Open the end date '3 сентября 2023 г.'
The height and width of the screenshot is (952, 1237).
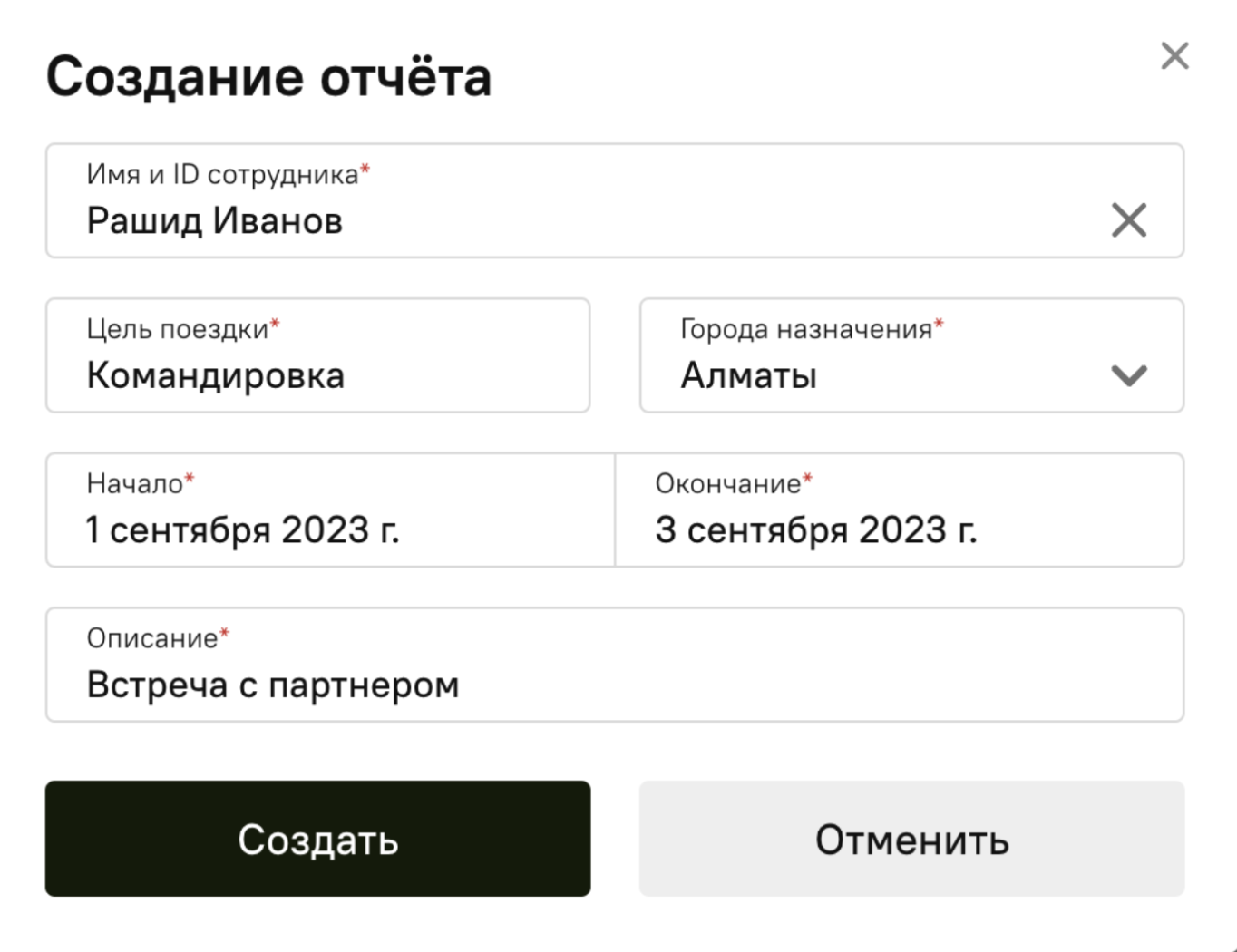point(816,530)
